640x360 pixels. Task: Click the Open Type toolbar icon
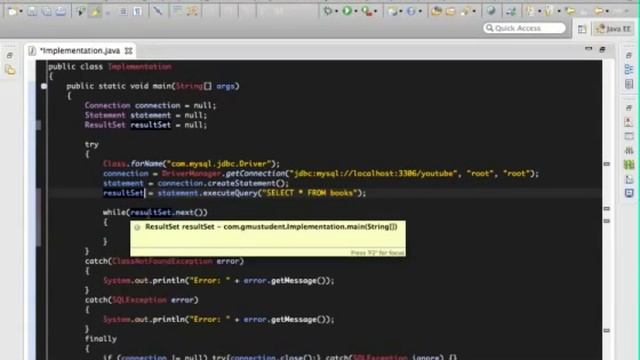(x=436, y=11)
